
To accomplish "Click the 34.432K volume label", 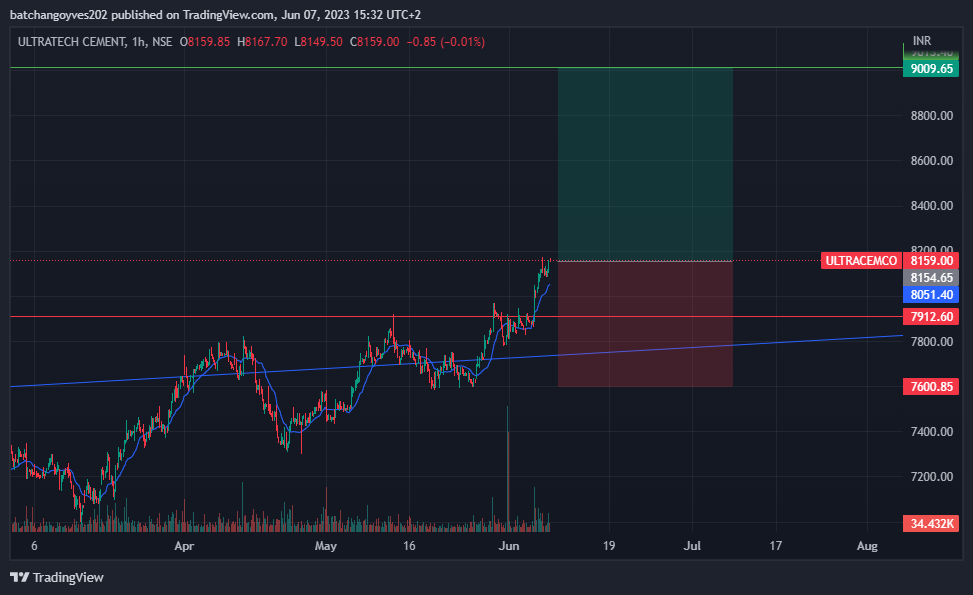I will (x=931, y=524).
